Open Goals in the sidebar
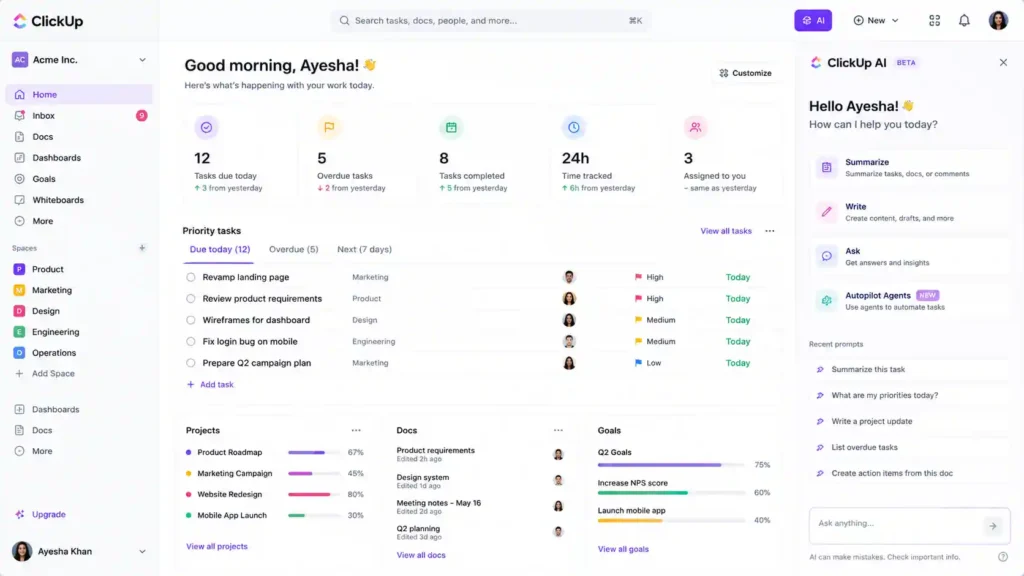The width and height of the screenshot is (1024, 576). [79, 178]
